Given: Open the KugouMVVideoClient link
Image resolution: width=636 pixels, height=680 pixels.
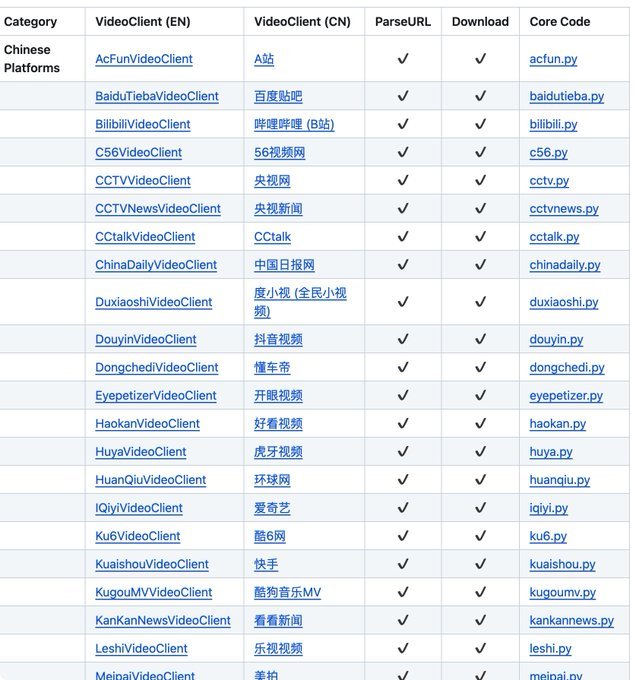Looking at the screenshot, I should 153,592.
